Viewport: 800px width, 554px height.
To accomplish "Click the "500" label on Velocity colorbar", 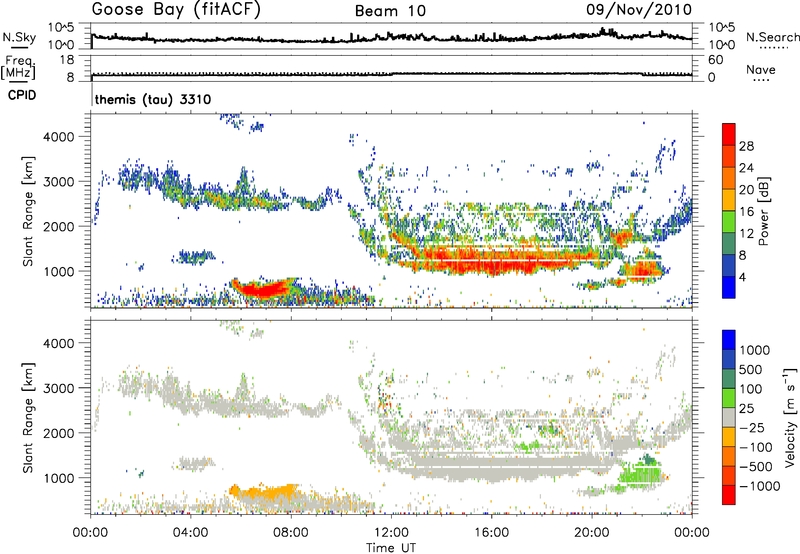I will [751, 369].
